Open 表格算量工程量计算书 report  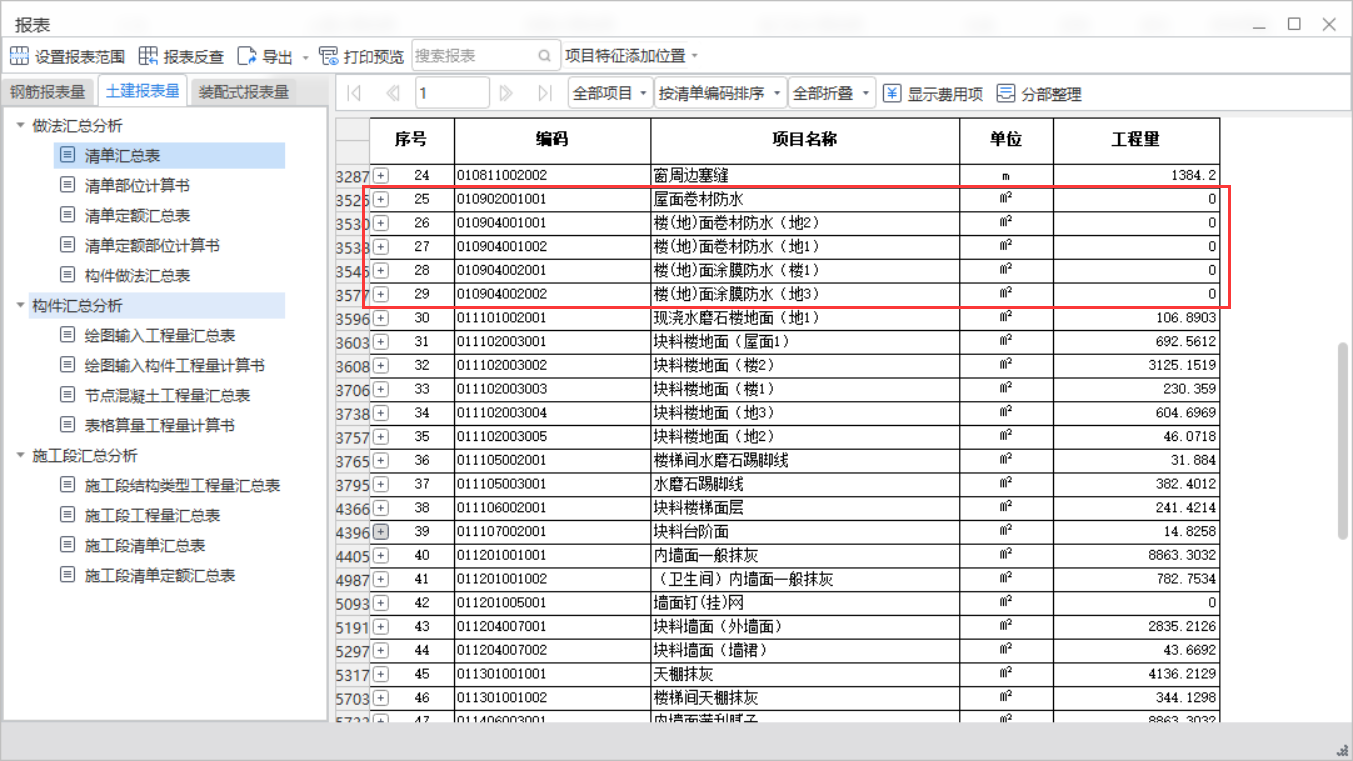[160, 425]
